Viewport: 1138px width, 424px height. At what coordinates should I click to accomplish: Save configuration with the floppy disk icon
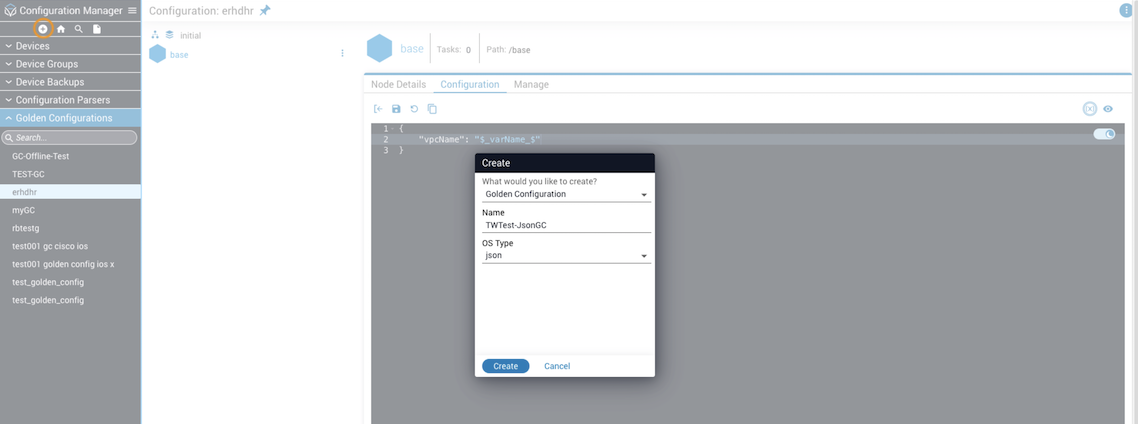pos(396,109)
